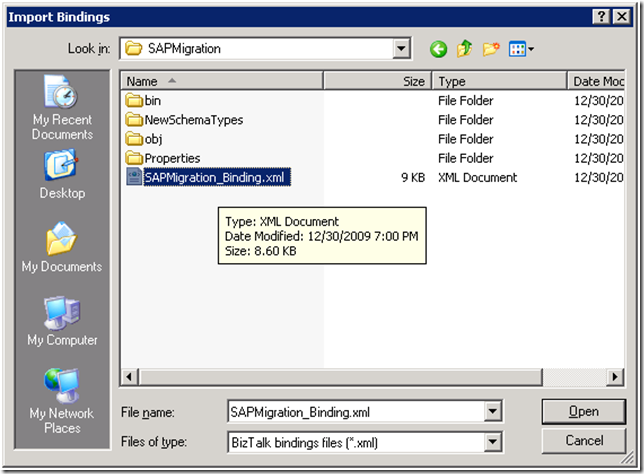Click the horizontal scrollbar left arrow
Viewport: 644px width, 474px height.
click(x=129, y=376)
